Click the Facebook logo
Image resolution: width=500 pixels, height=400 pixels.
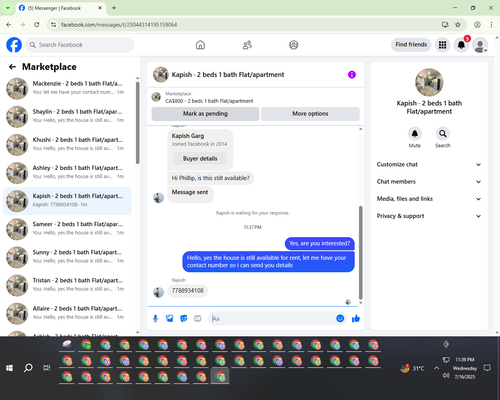point(14,45)
